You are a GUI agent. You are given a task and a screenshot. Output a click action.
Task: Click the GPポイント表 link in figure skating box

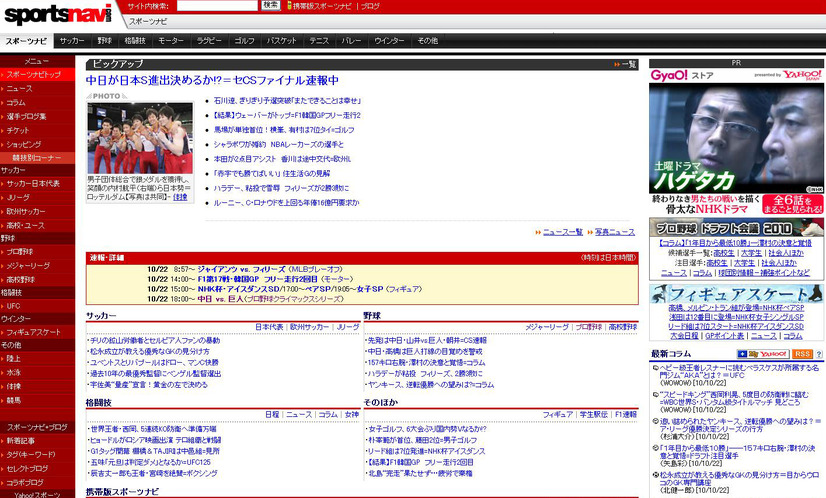[x=725, y=336]
